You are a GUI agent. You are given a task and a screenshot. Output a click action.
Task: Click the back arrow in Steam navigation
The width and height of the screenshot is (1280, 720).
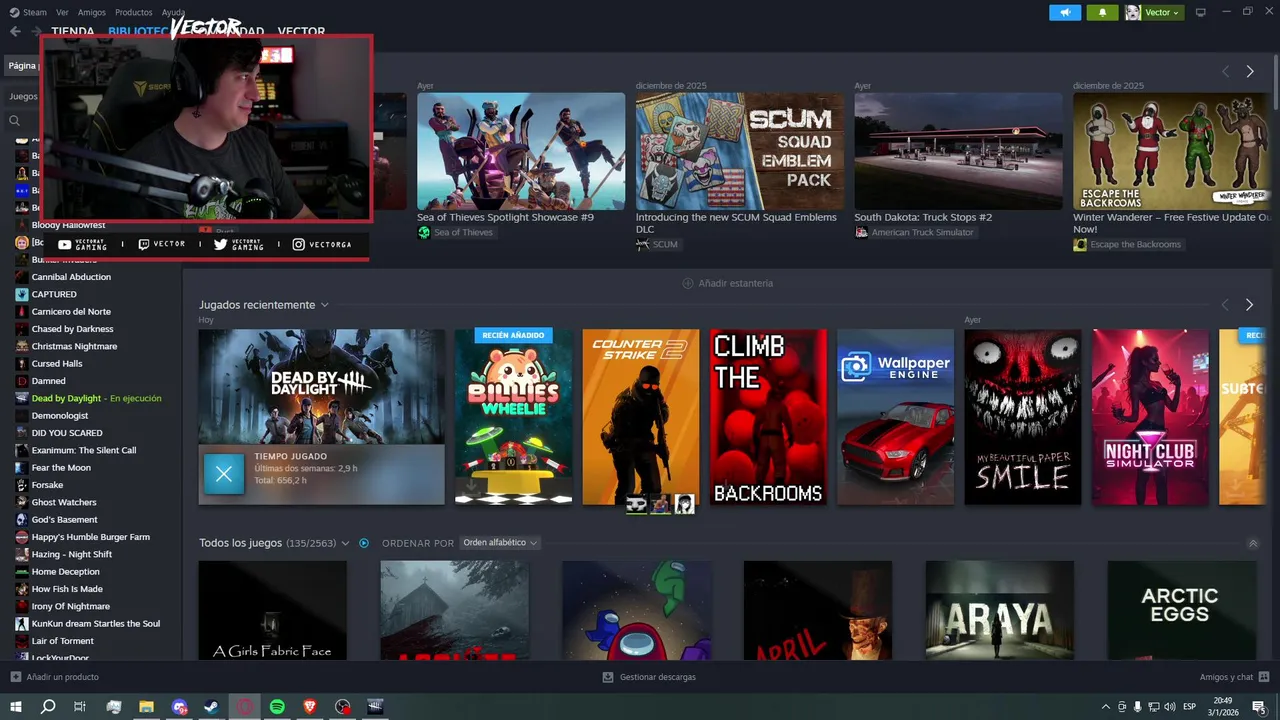point(15,31)
